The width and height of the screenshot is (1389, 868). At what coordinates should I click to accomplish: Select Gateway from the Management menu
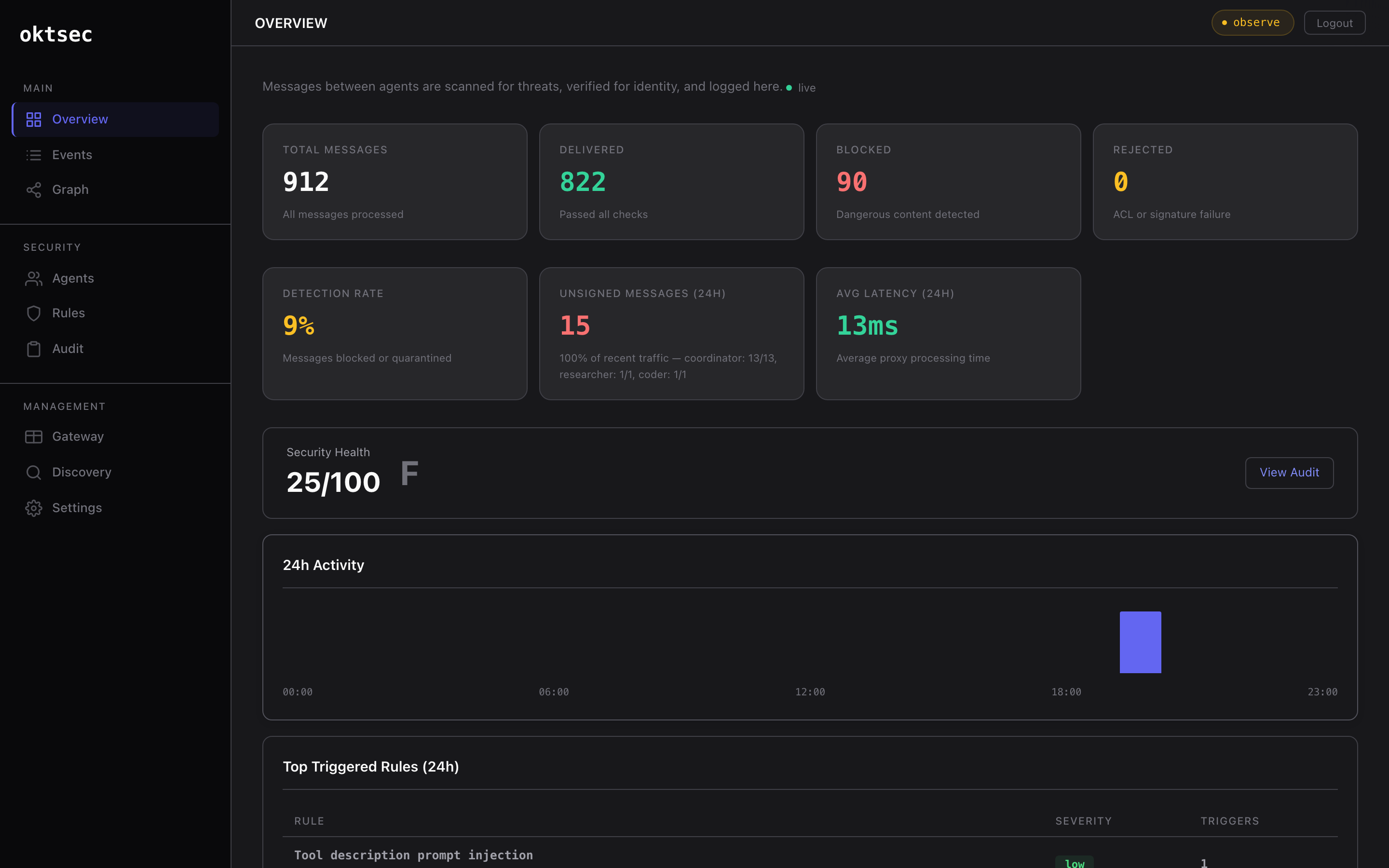78,436
